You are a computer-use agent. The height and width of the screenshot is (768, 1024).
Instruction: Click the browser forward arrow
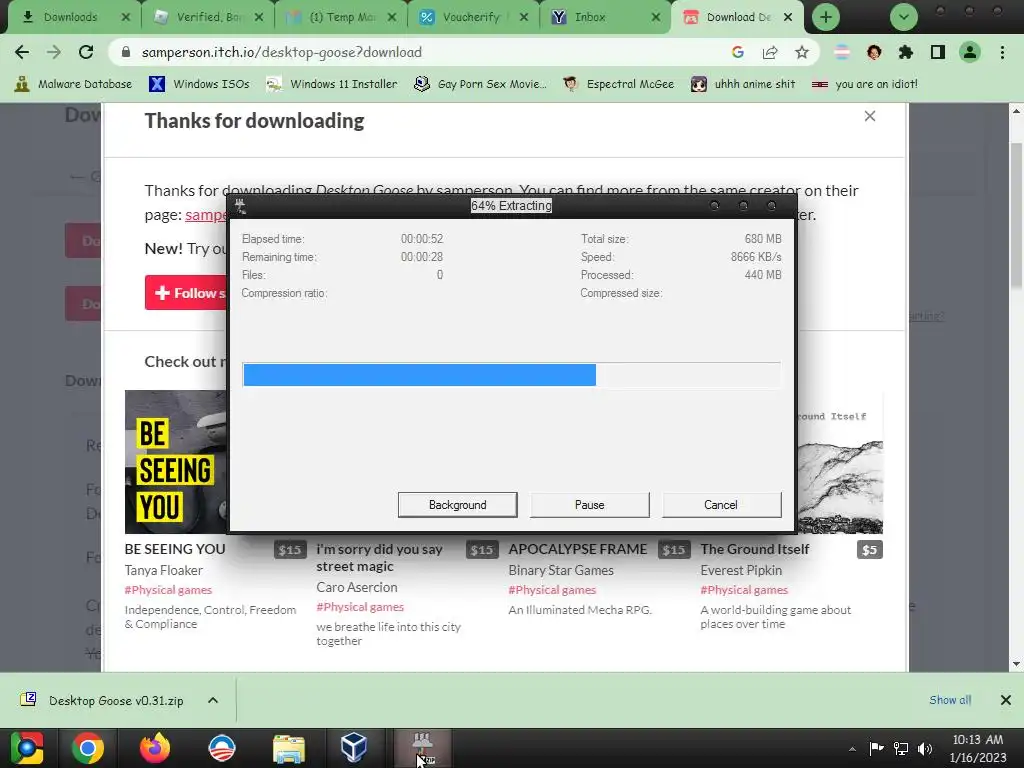[54, 52]
